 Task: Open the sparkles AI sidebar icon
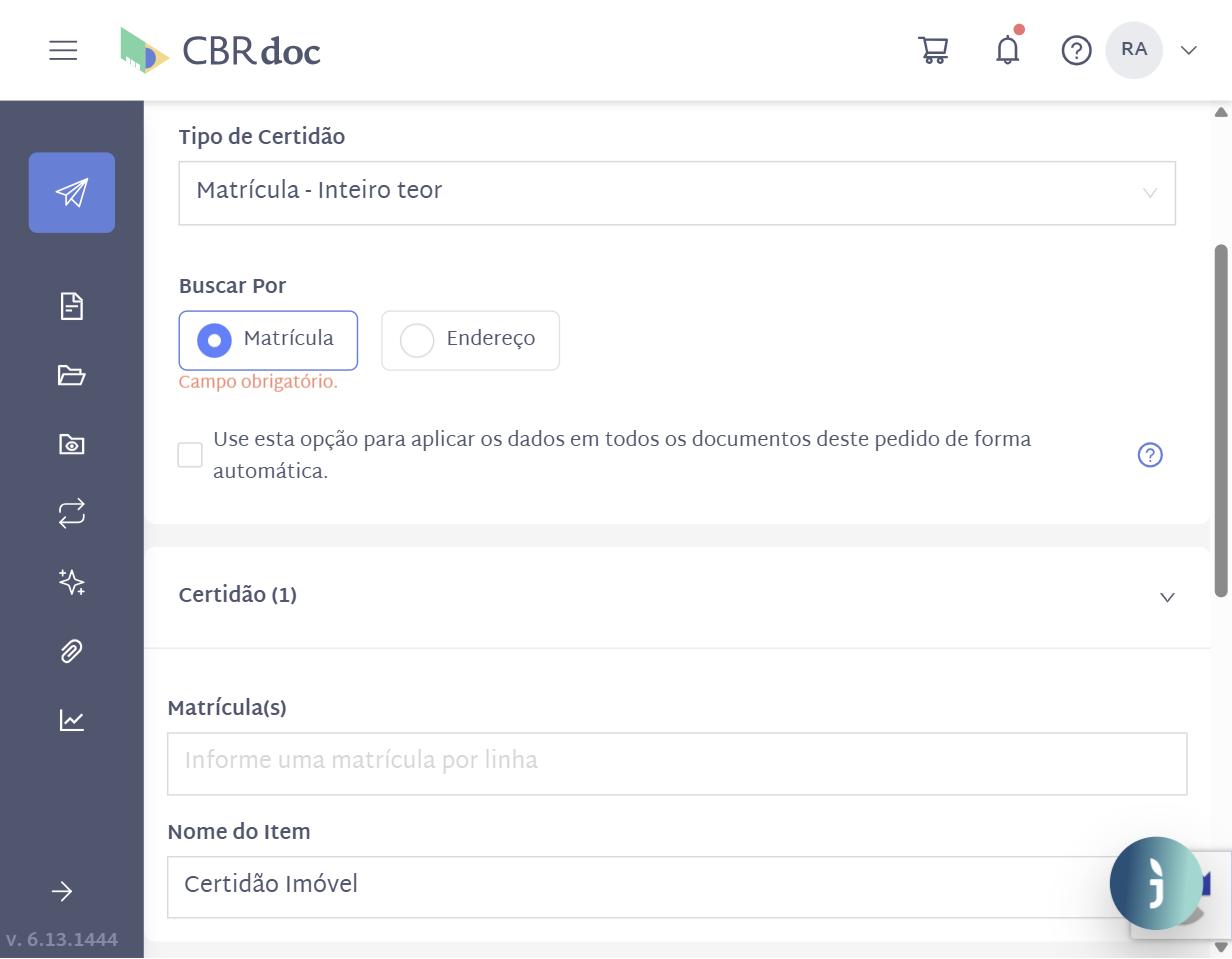[71, 582]
